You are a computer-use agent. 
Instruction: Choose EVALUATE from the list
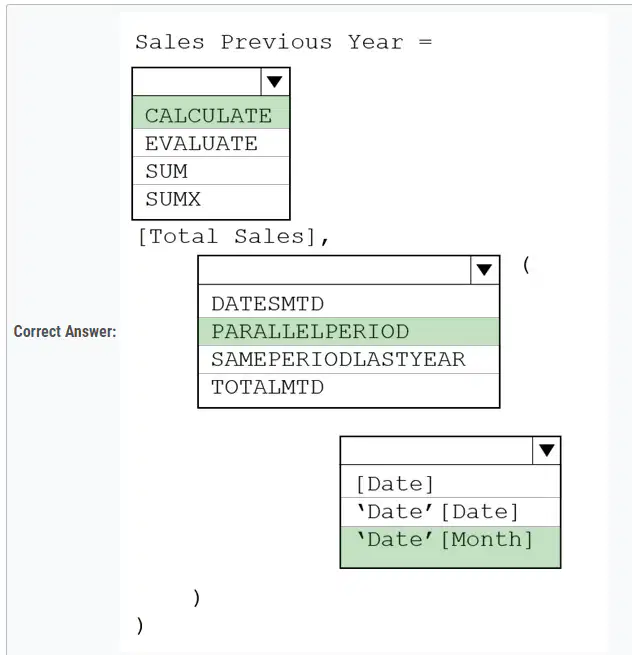(211, 143)
